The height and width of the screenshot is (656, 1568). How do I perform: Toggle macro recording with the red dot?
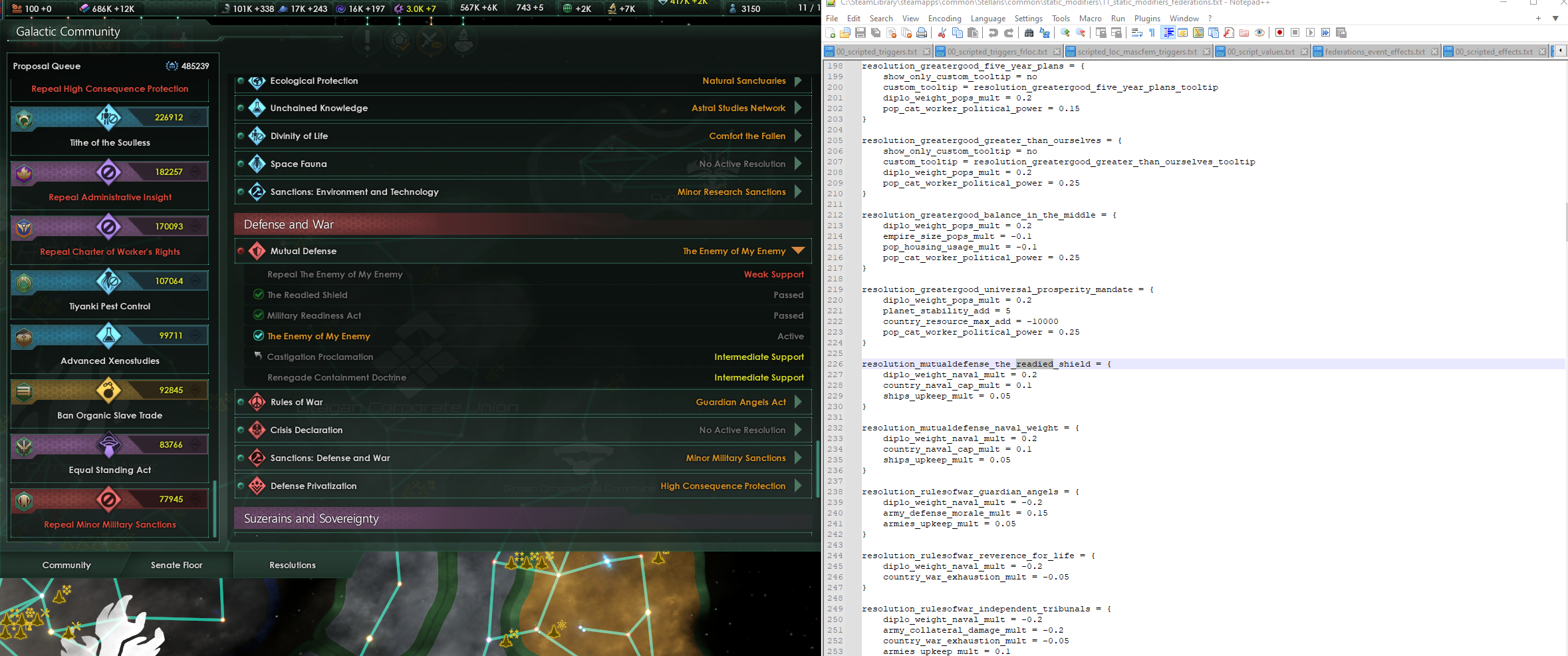point(1279,33)
